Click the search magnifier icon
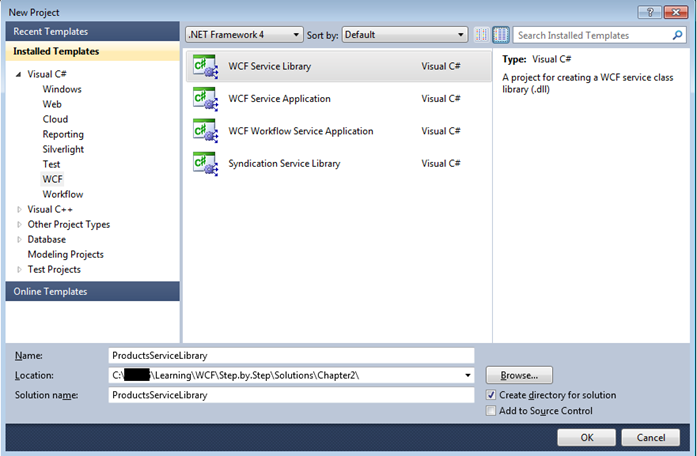This screenshot has width=697, height=456. (678, 35)
